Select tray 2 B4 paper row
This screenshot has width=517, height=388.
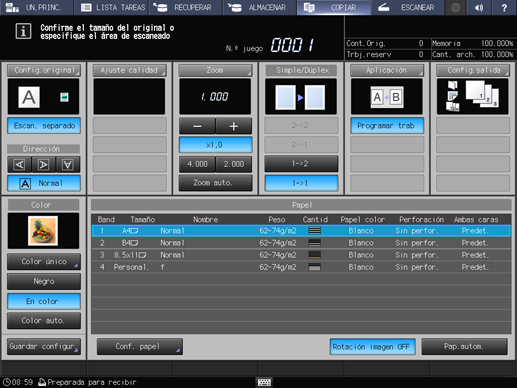tap(301, 243)
